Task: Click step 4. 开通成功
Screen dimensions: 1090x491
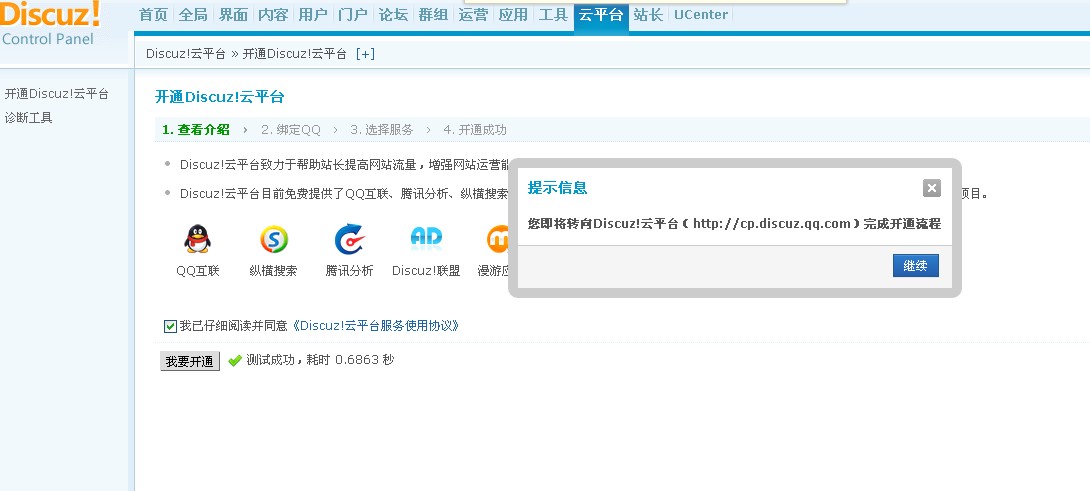Action: 475,129
